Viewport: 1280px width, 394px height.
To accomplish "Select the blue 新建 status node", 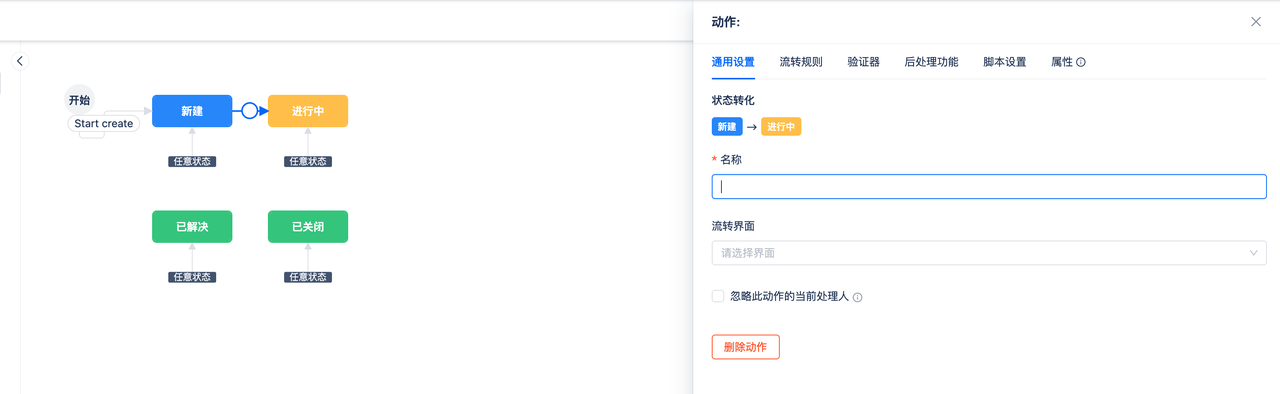I will pos(192,111).
